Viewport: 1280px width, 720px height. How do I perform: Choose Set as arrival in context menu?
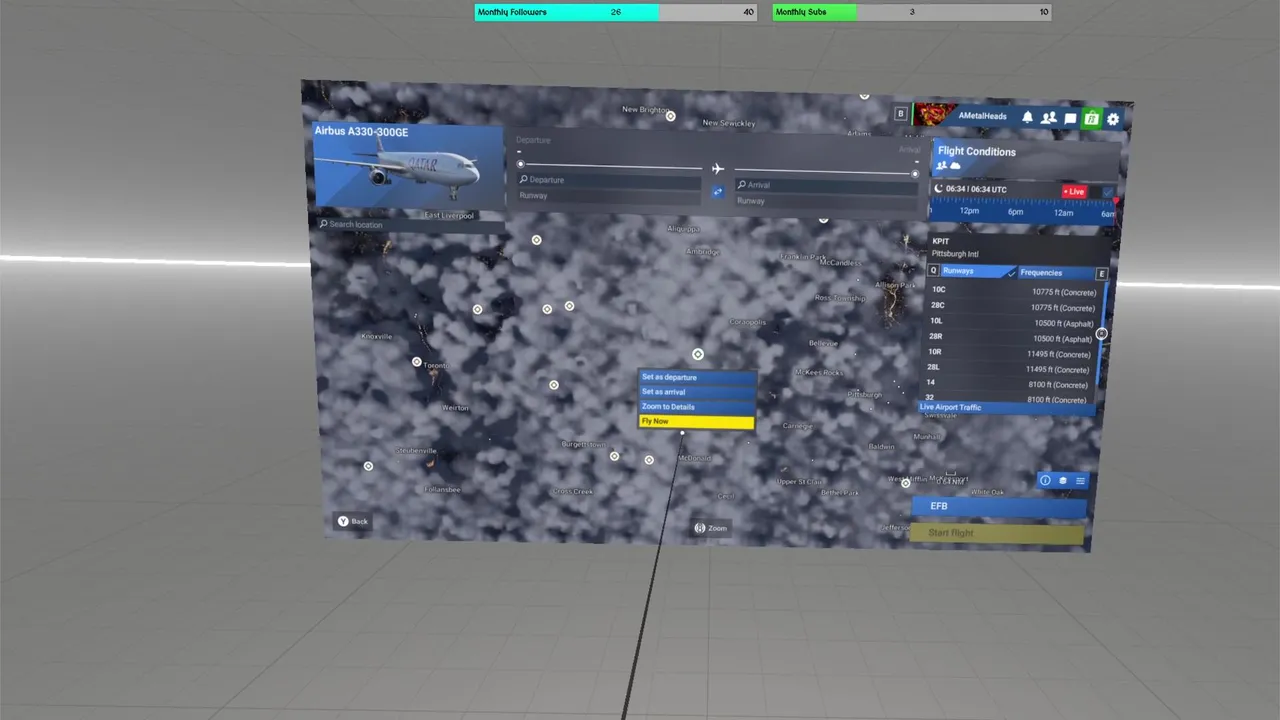[697, 392]
